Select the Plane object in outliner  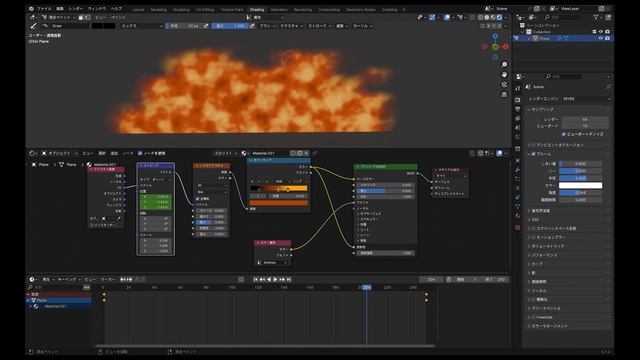(544, 38)
